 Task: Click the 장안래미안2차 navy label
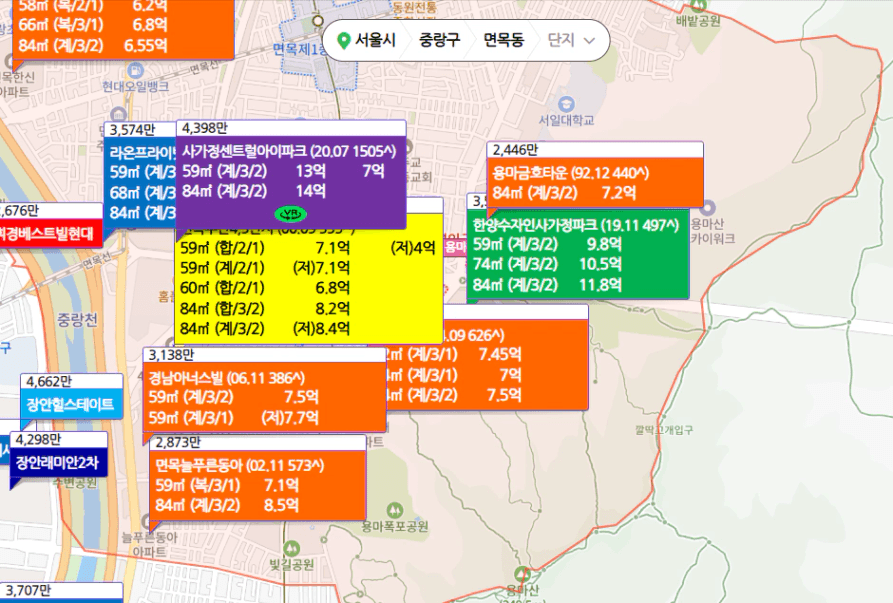[57, 463]
